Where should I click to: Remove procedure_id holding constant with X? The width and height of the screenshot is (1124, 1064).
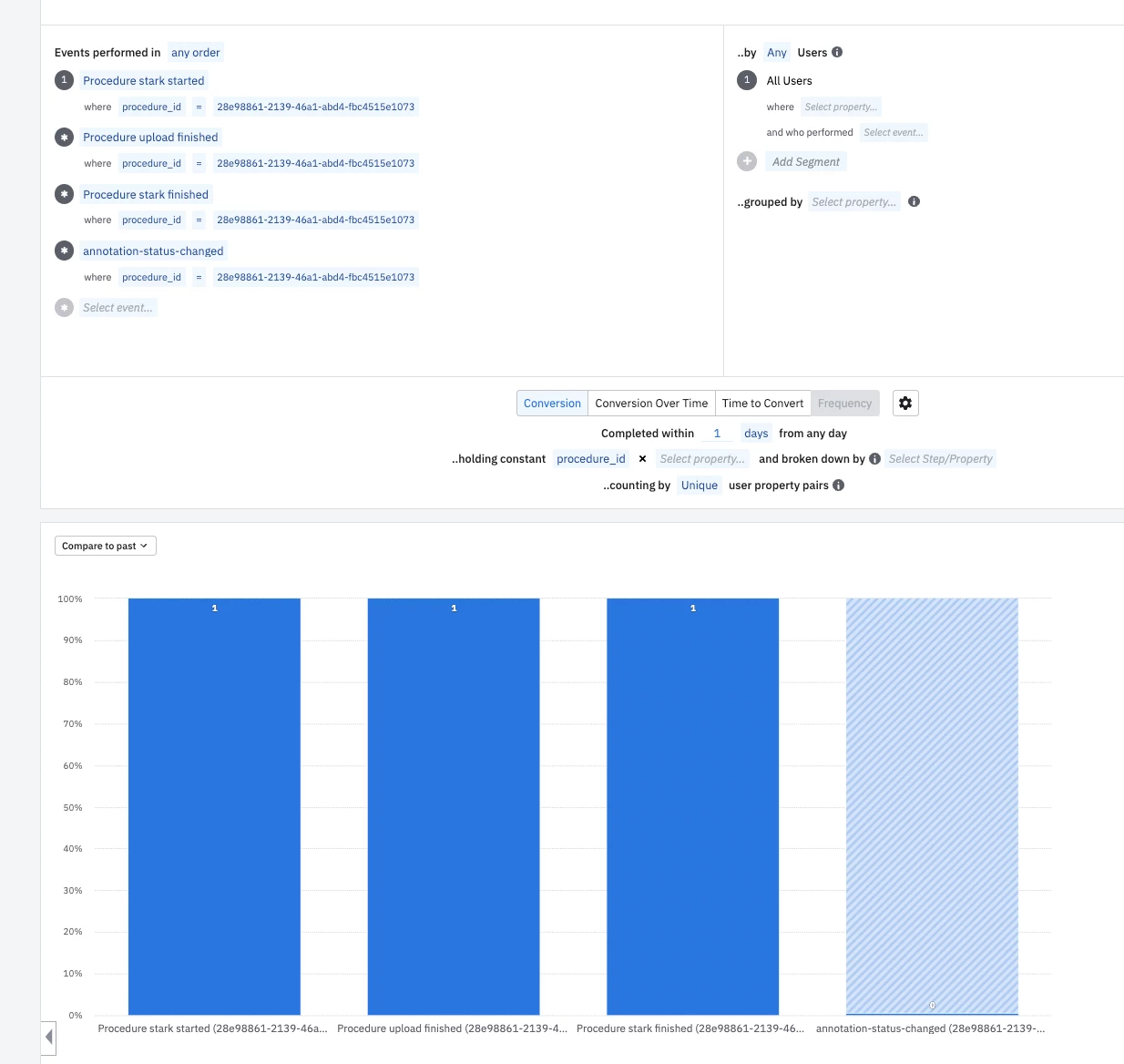coord(642,459)
